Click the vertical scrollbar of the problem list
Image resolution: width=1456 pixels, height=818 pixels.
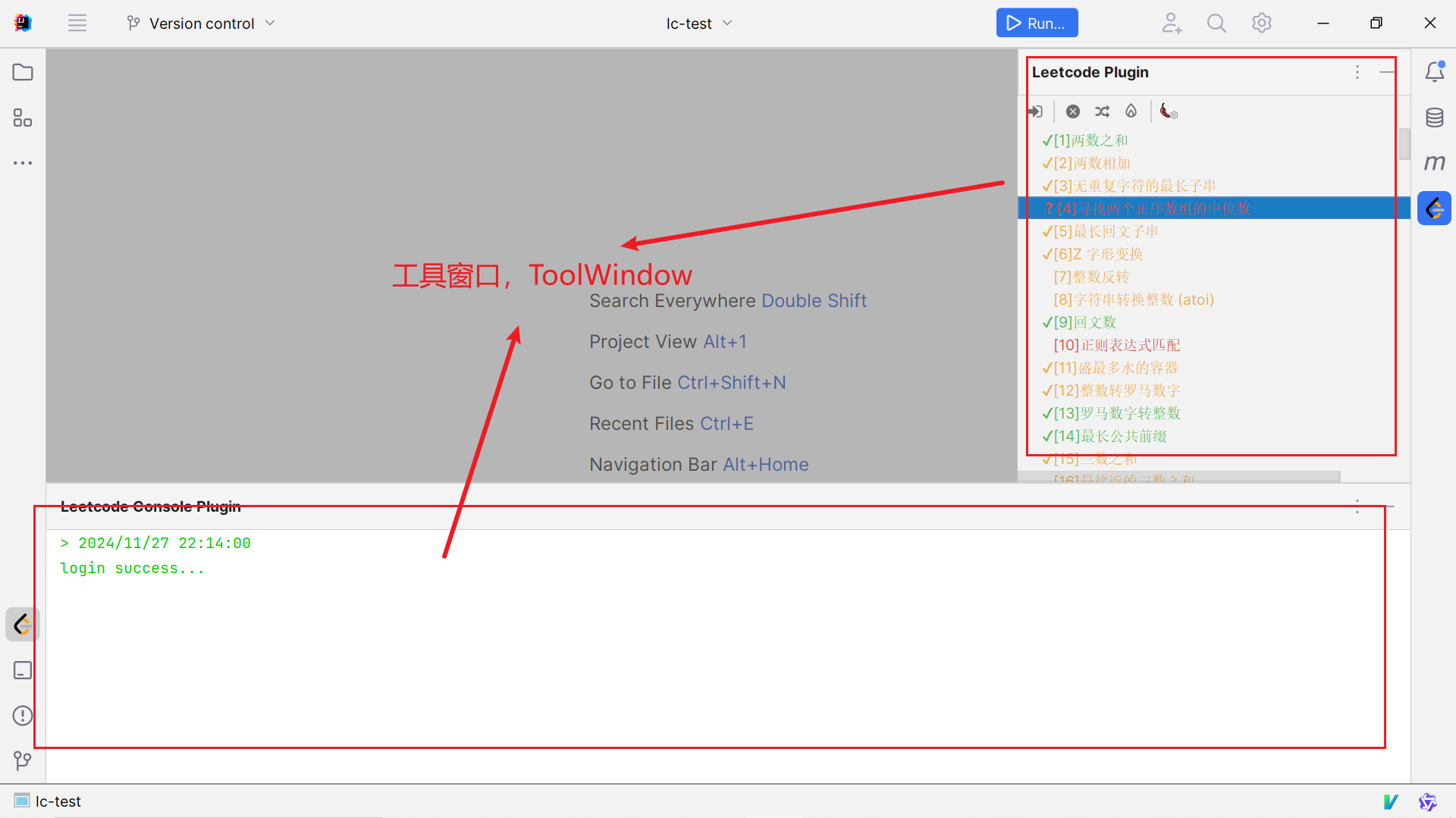coord(1404,144)
